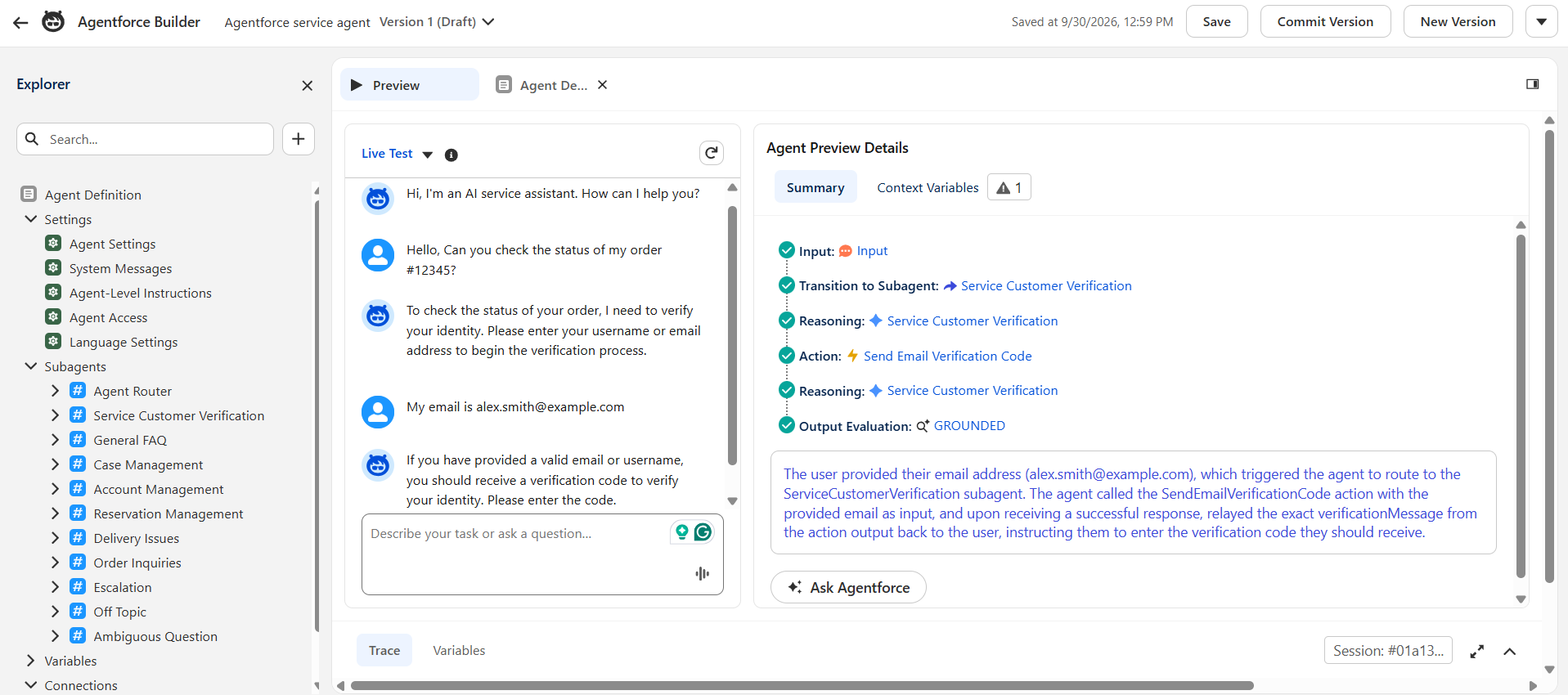1568x695 pixels.
Task: Collapse the Settings tree section
Action: pyautogui.click(x=31, y=219)
